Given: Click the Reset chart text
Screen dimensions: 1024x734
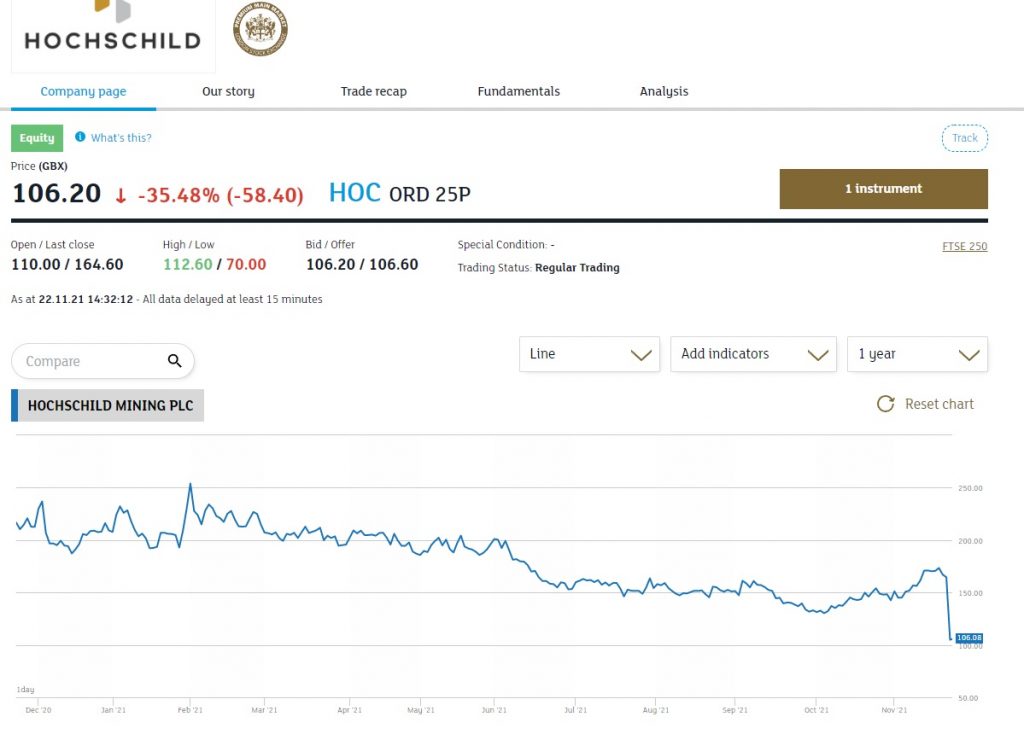Looking at the screenshot, I should (x=939, y=404).
